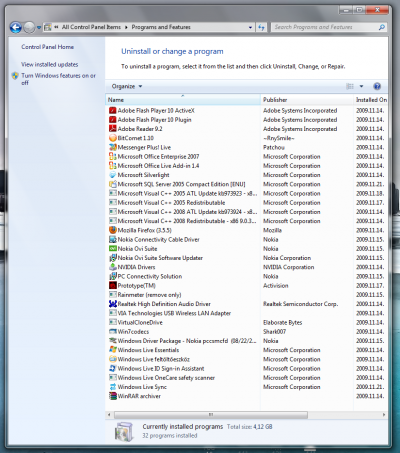The height and width of the screenshot is (453, 400).
Task: Sort by the Name column header
Action: 183,100
